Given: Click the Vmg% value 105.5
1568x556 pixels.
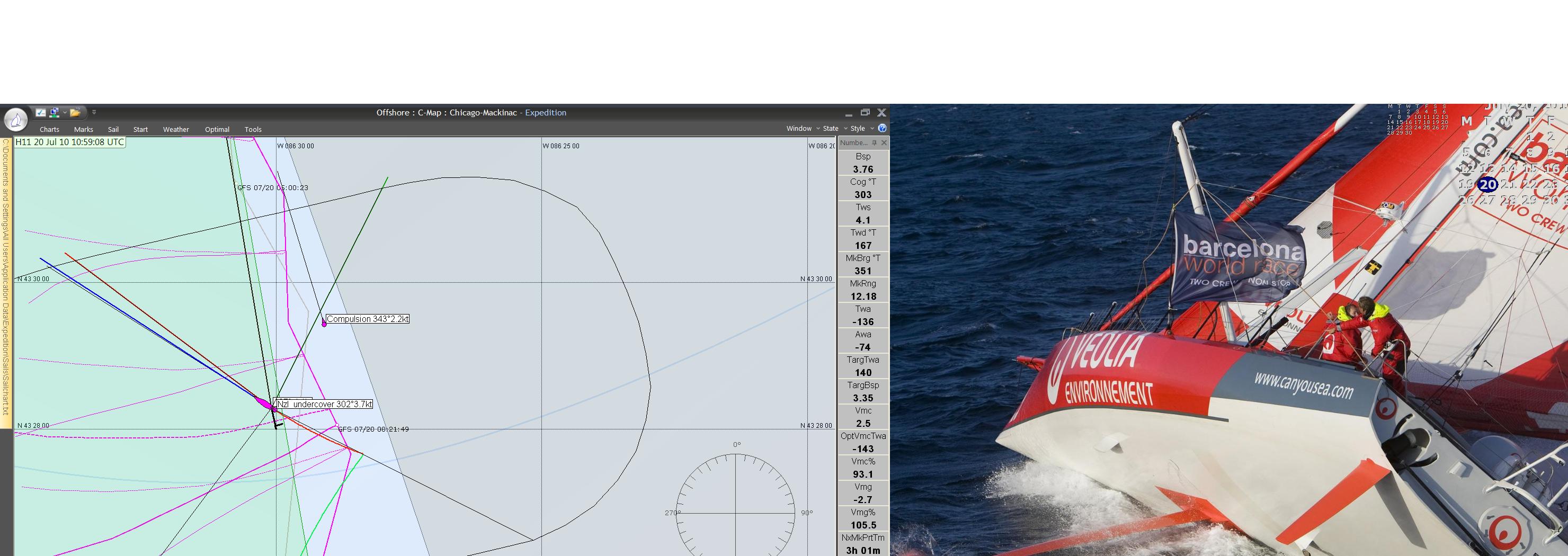Looking at the screenshot, I should coord(863,526).
